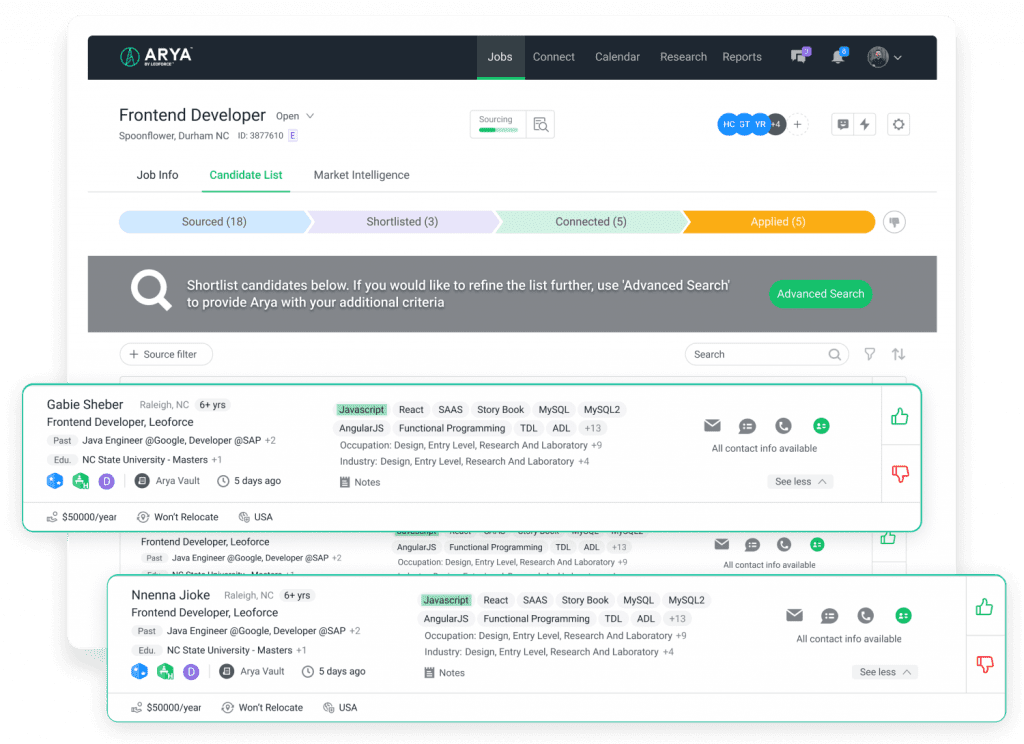Click the search magnifier in Search field

click(835, 354)
